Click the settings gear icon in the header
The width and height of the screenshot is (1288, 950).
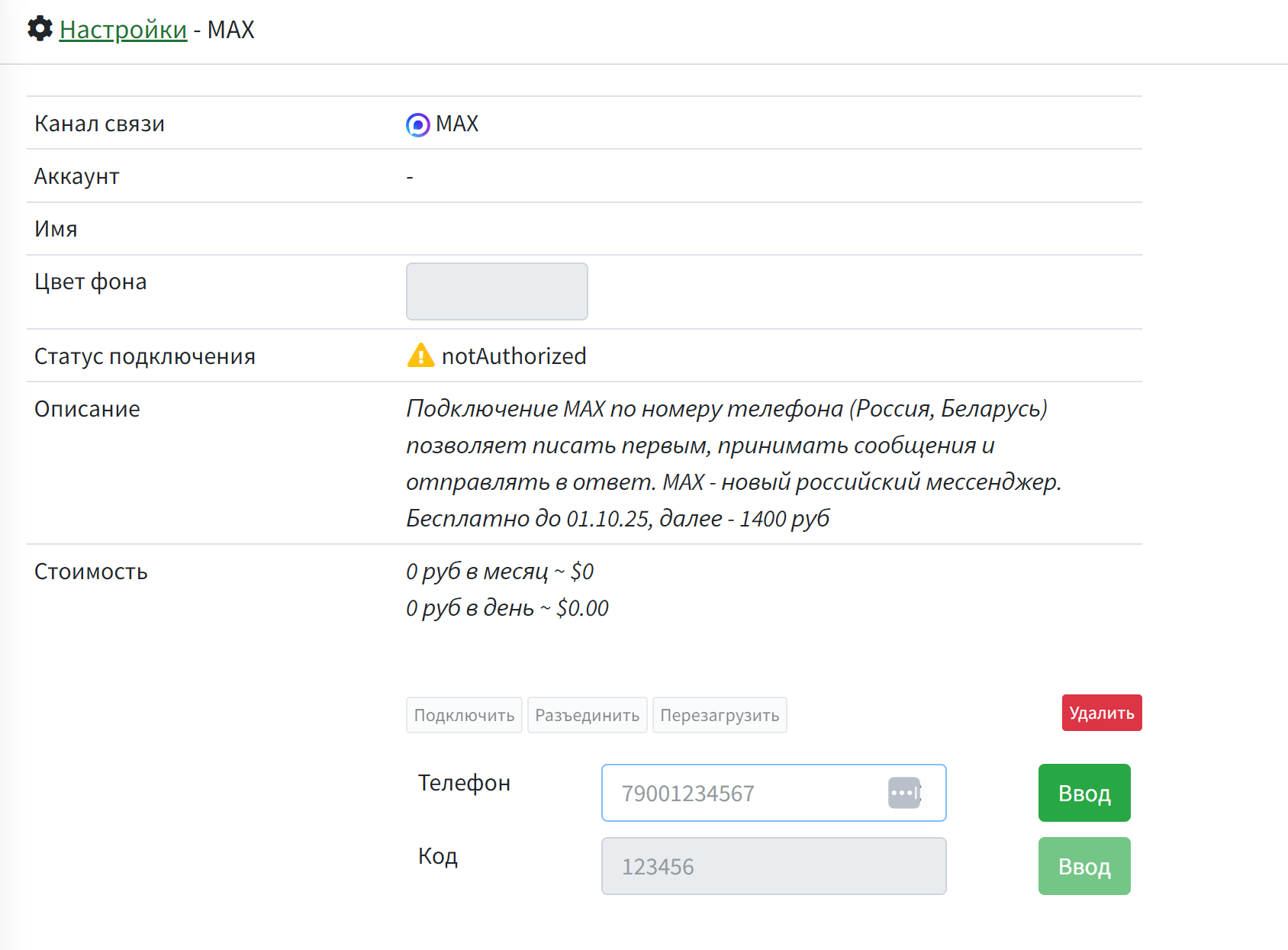pos(39,30)
